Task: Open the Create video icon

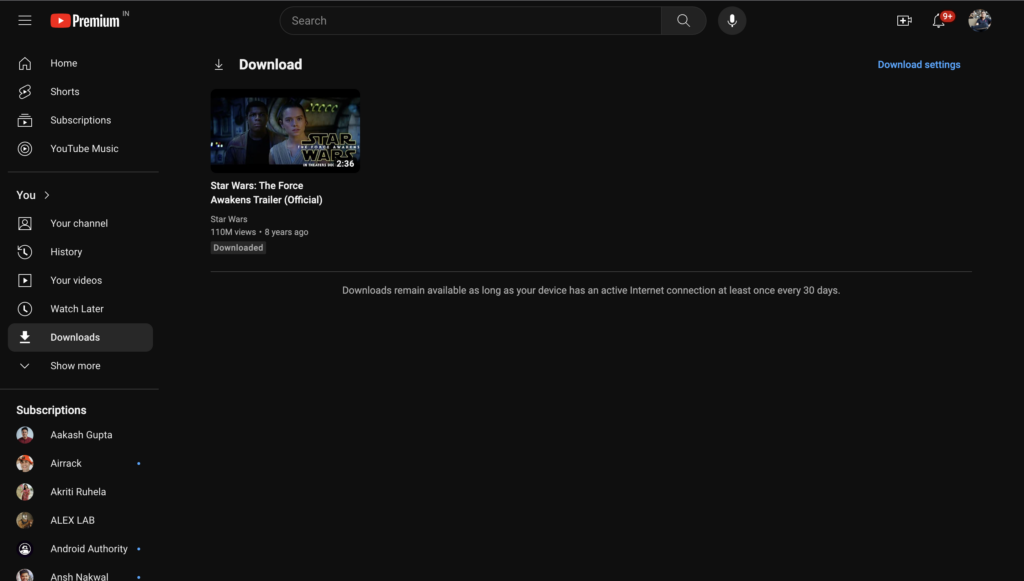Action: [903, 20]
